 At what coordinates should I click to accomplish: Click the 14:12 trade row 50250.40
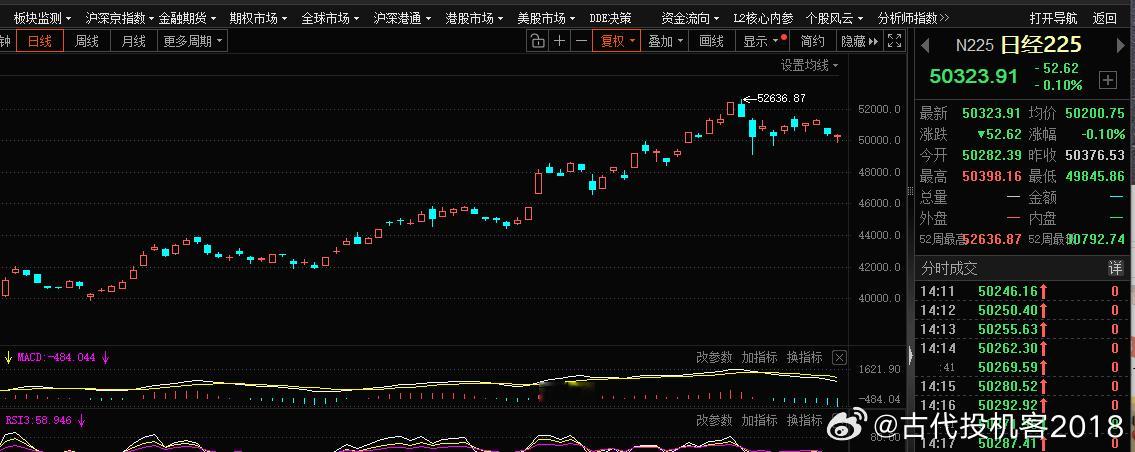tap(1021, 310)
